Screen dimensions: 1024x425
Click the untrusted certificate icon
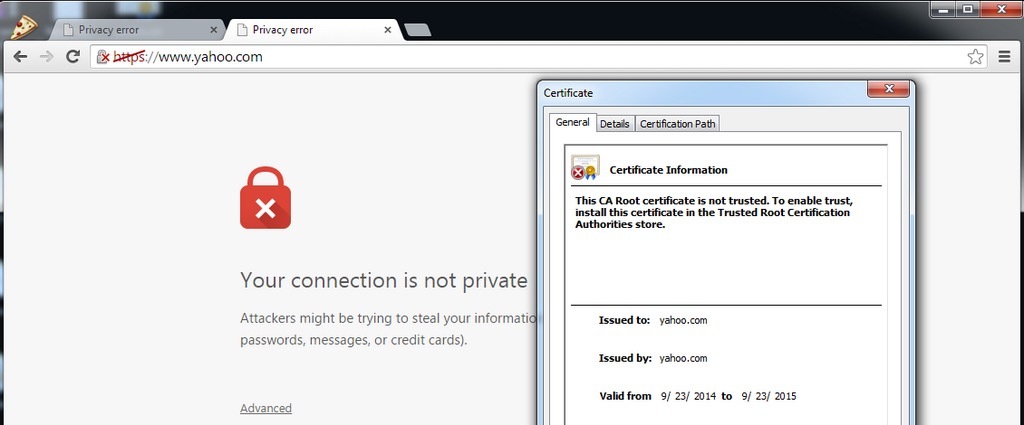pyautogui.click(x=584, y=167)
